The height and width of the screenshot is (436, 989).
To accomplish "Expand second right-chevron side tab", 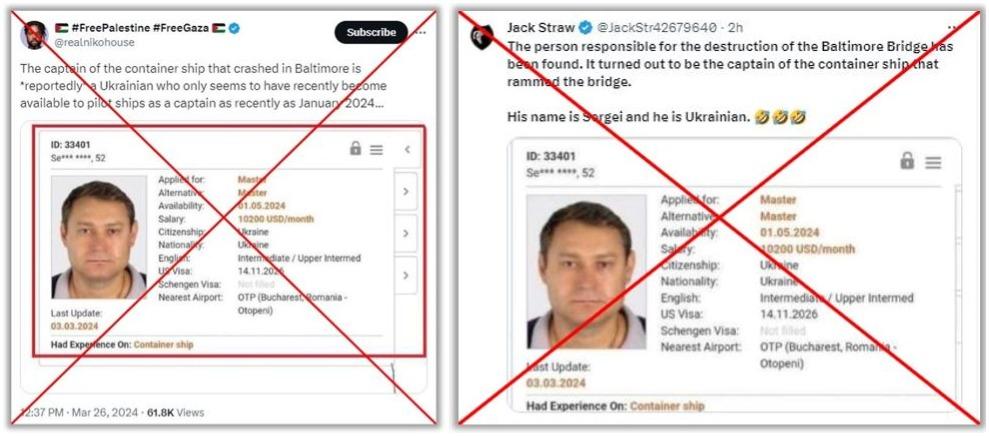I will (406, 233).
